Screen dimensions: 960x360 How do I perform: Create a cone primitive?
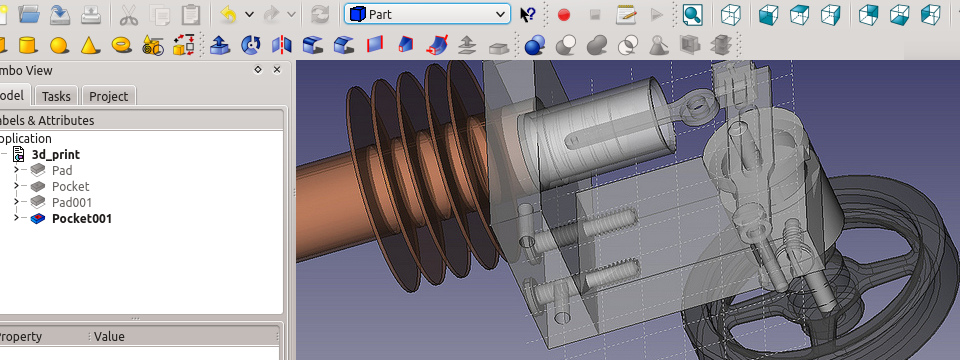[90, 45]
